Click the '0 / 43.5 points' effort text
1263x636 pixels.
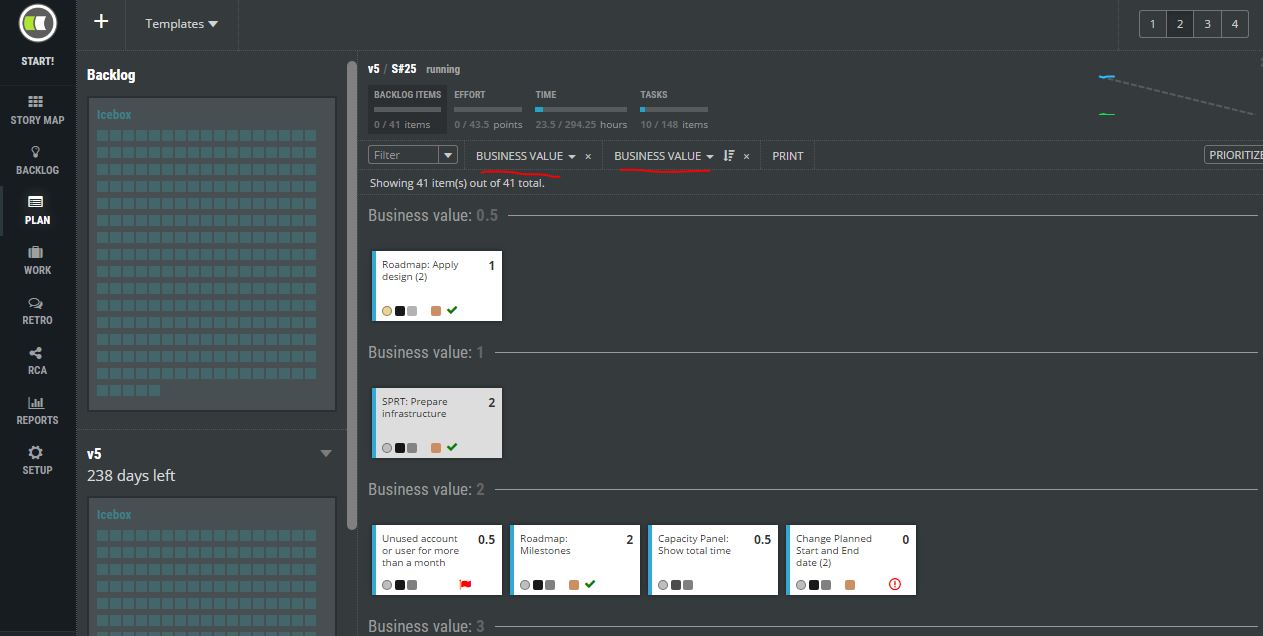(488, 125)
